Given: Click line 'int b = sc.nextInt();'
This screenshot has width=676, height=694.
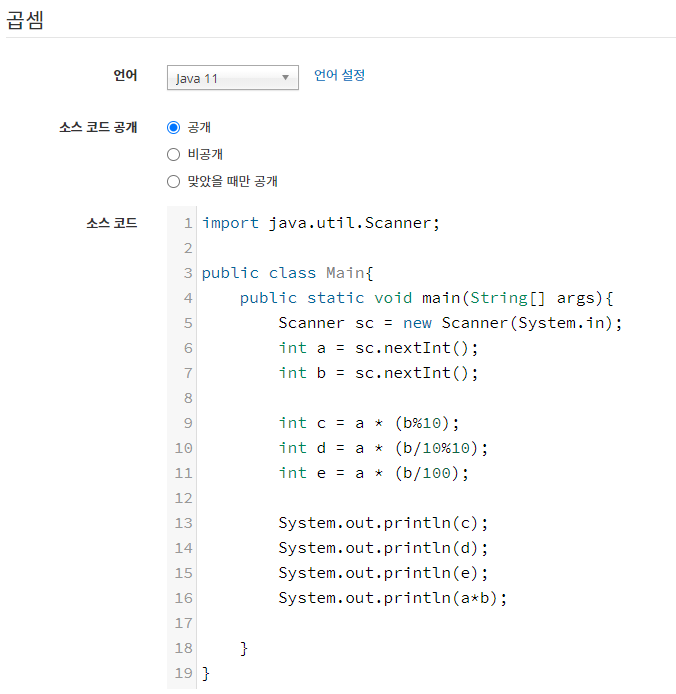Looking at the screenshot, I should tap(379, 373).
